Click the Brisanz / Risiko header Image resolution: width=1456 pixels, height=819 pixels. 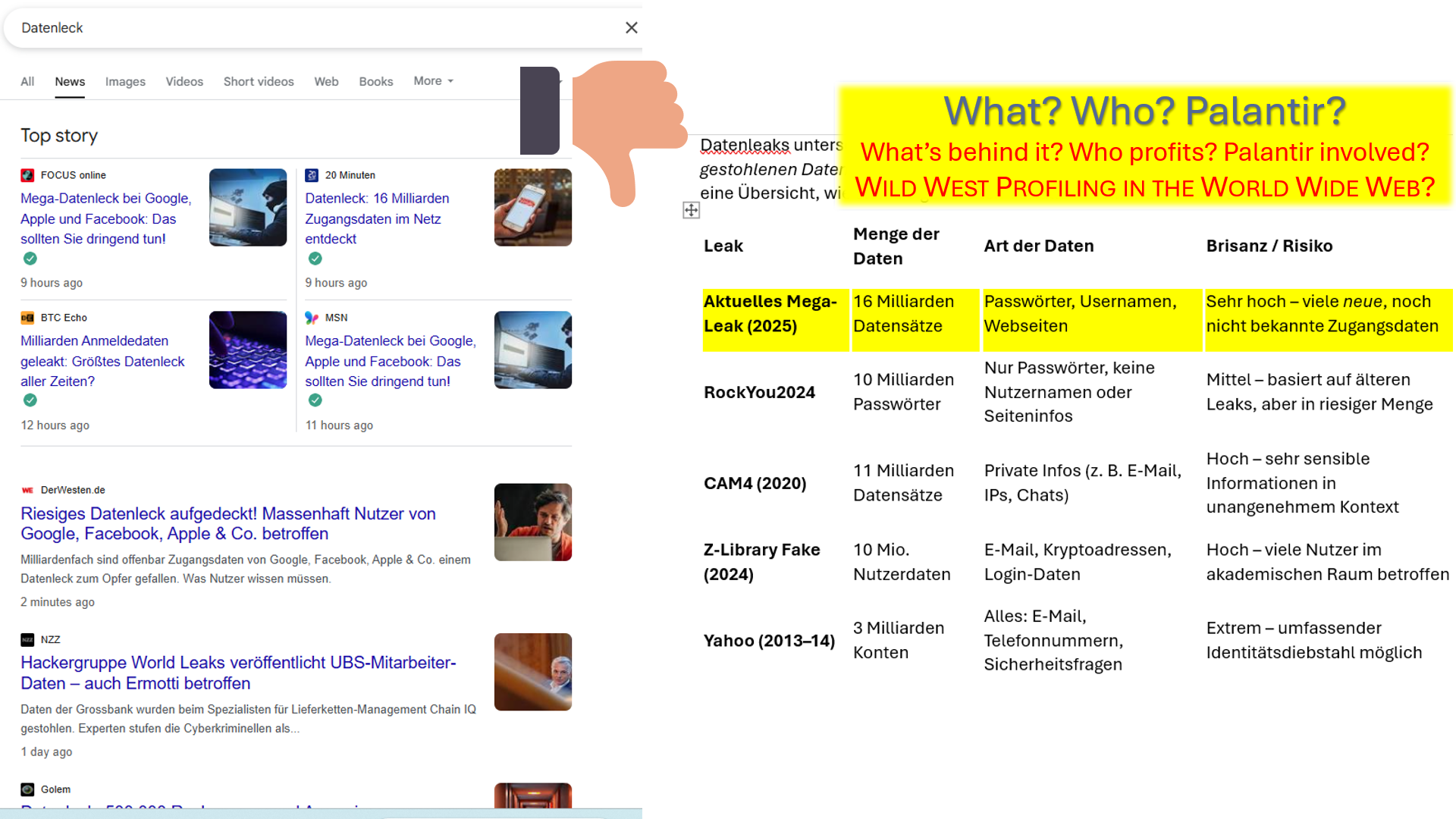1269,246
